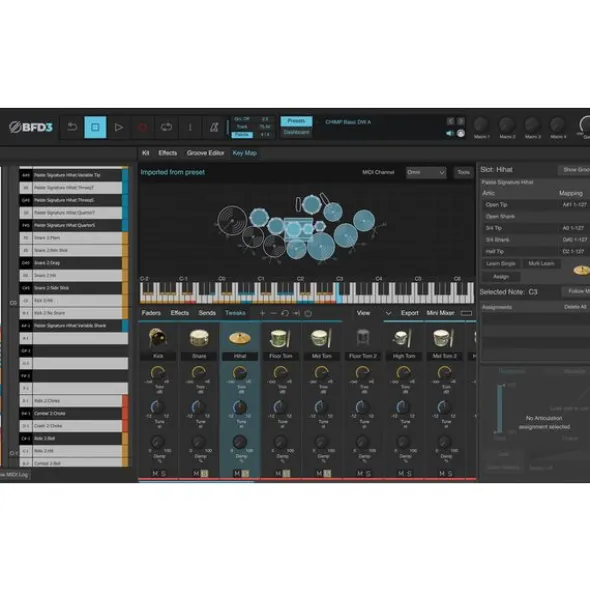
Task: Toggle the metronome icon
Action: click(214, 127)
